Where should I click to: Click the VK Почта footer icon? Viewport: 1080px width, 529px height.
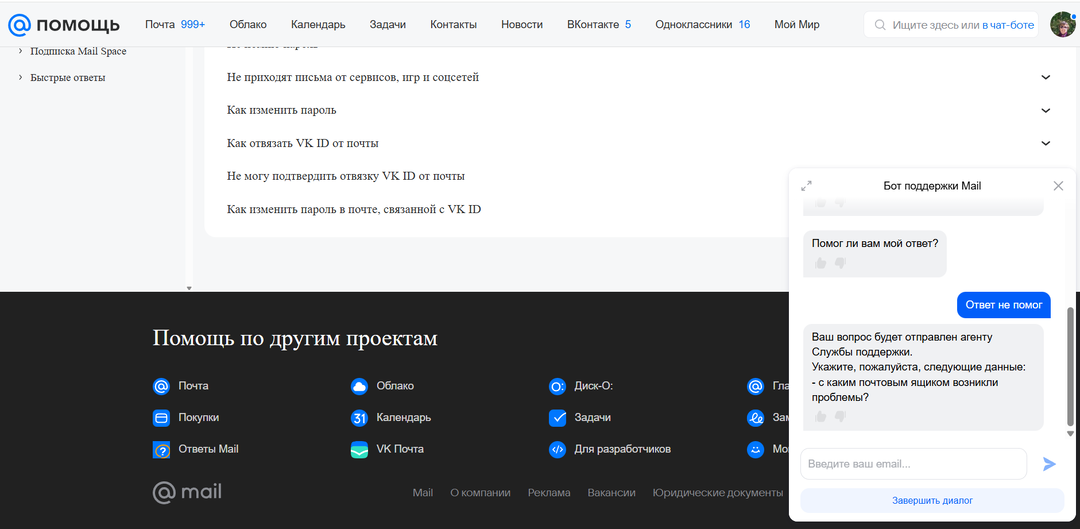point(360,450)
